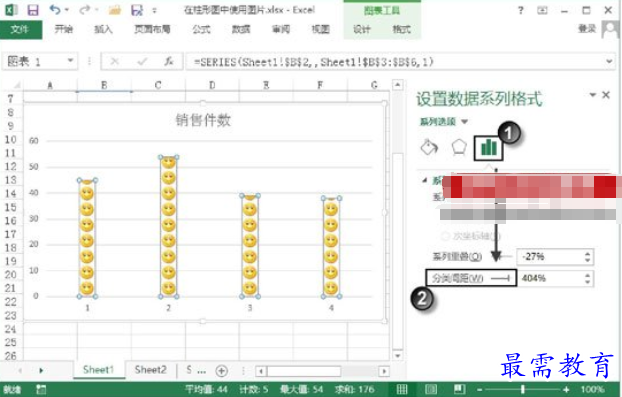This screenshot has height=397, width=622.
Task: Open the View ribbon tab
Action: (321, 29)
